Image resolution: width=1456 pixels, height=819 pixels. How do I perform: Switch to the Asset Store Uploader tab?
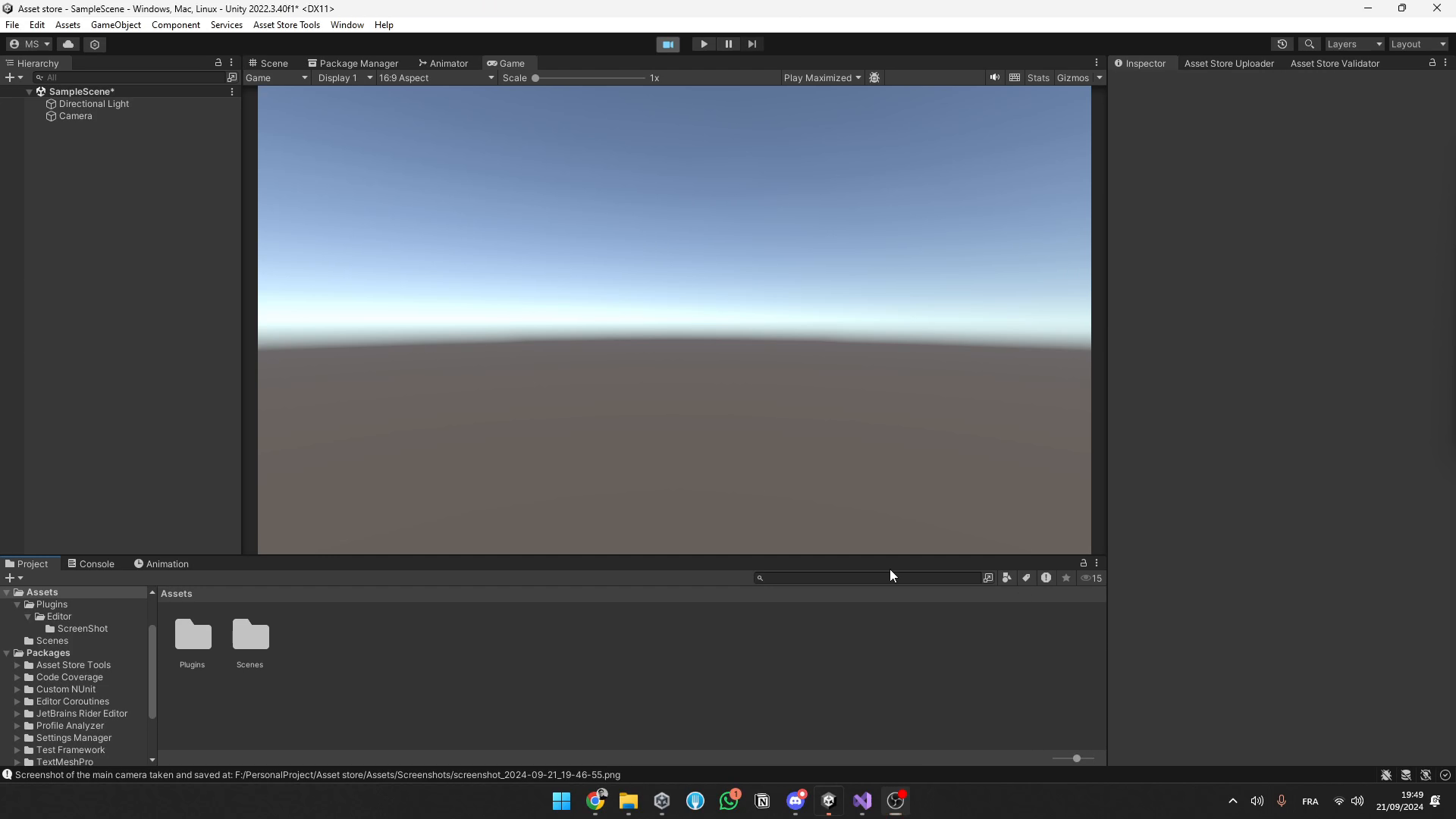tap(1228, 63)
